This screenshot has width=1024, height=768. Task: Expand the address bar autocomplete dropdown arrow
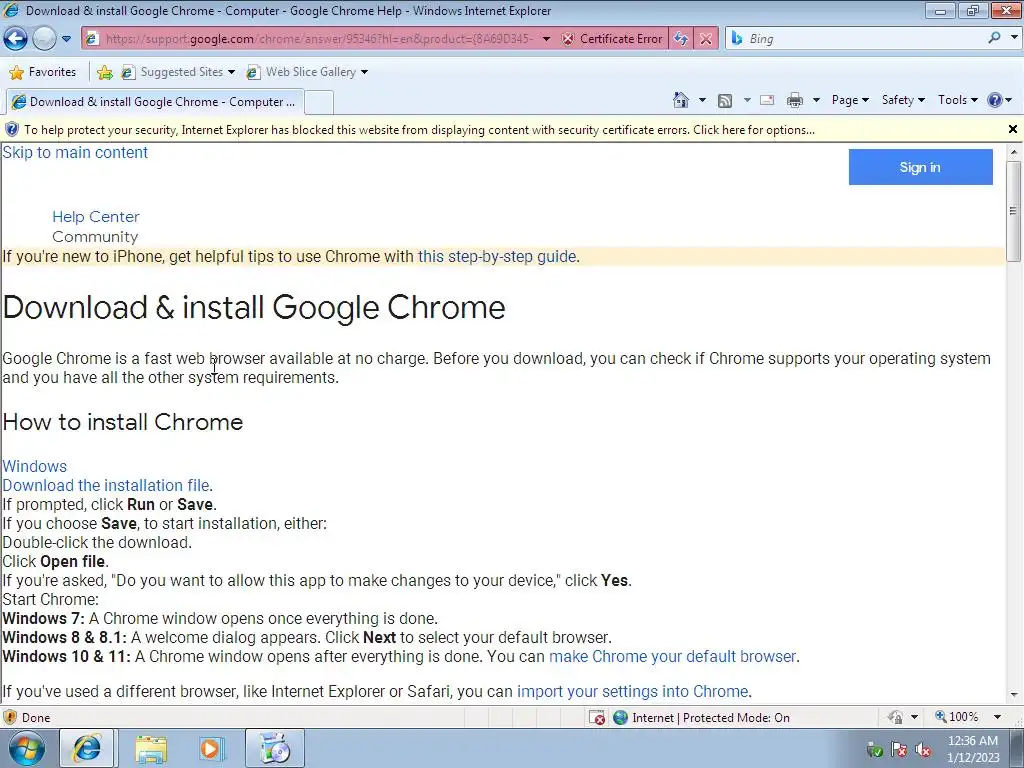point(546,39)
